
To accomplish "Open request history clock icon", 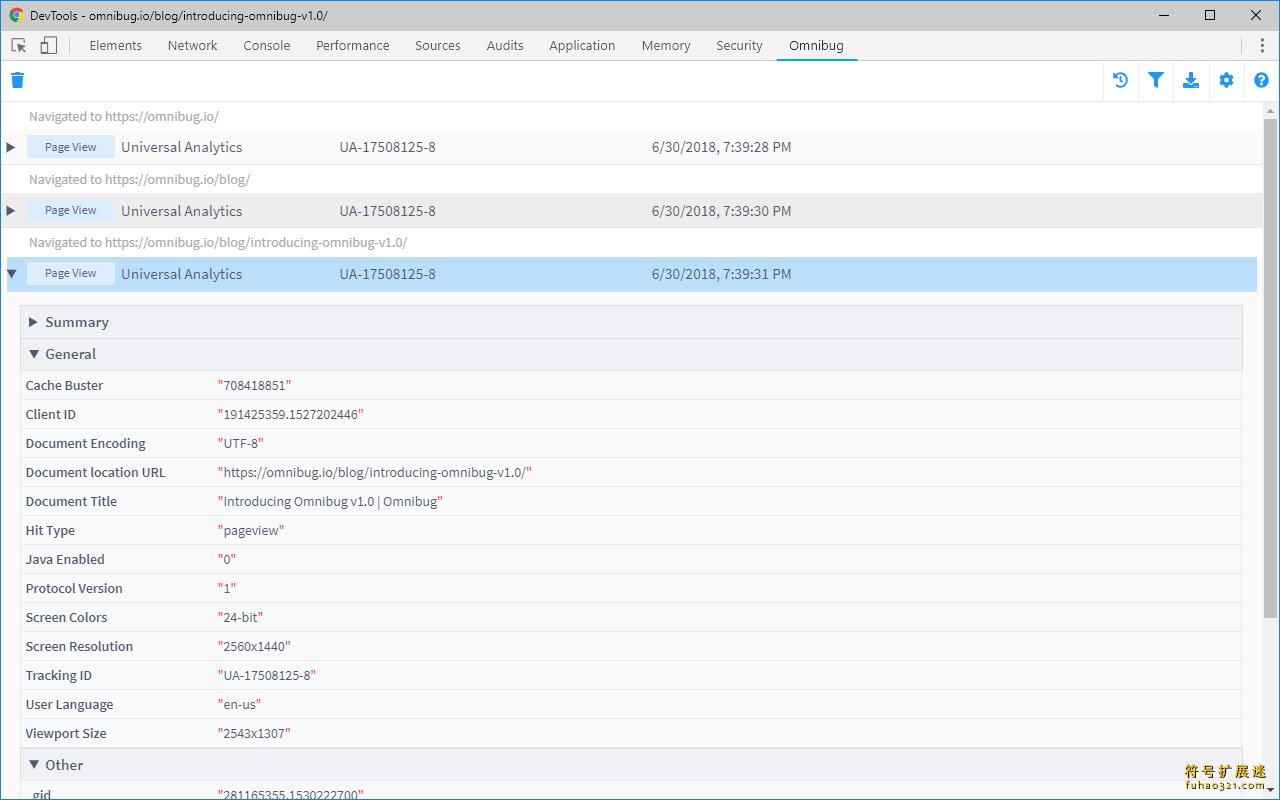I will click(x=1120, y=81).
